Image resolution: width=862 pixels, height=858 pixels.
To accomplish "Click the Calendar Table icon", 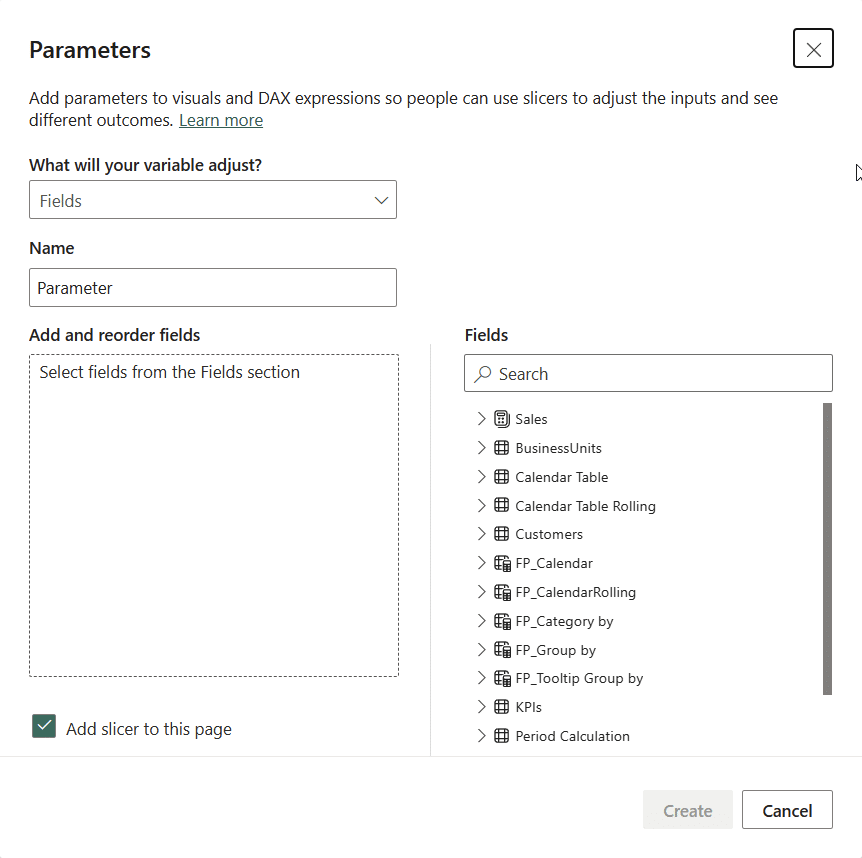I will tap(500, 477).
